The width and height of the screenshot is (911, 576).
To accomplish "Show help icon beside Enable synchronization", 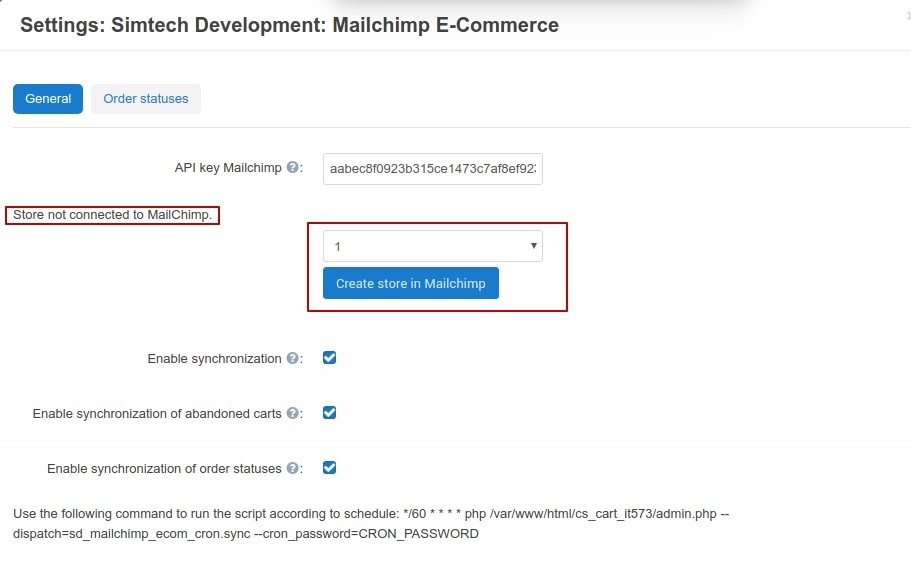I will [293, 358].
